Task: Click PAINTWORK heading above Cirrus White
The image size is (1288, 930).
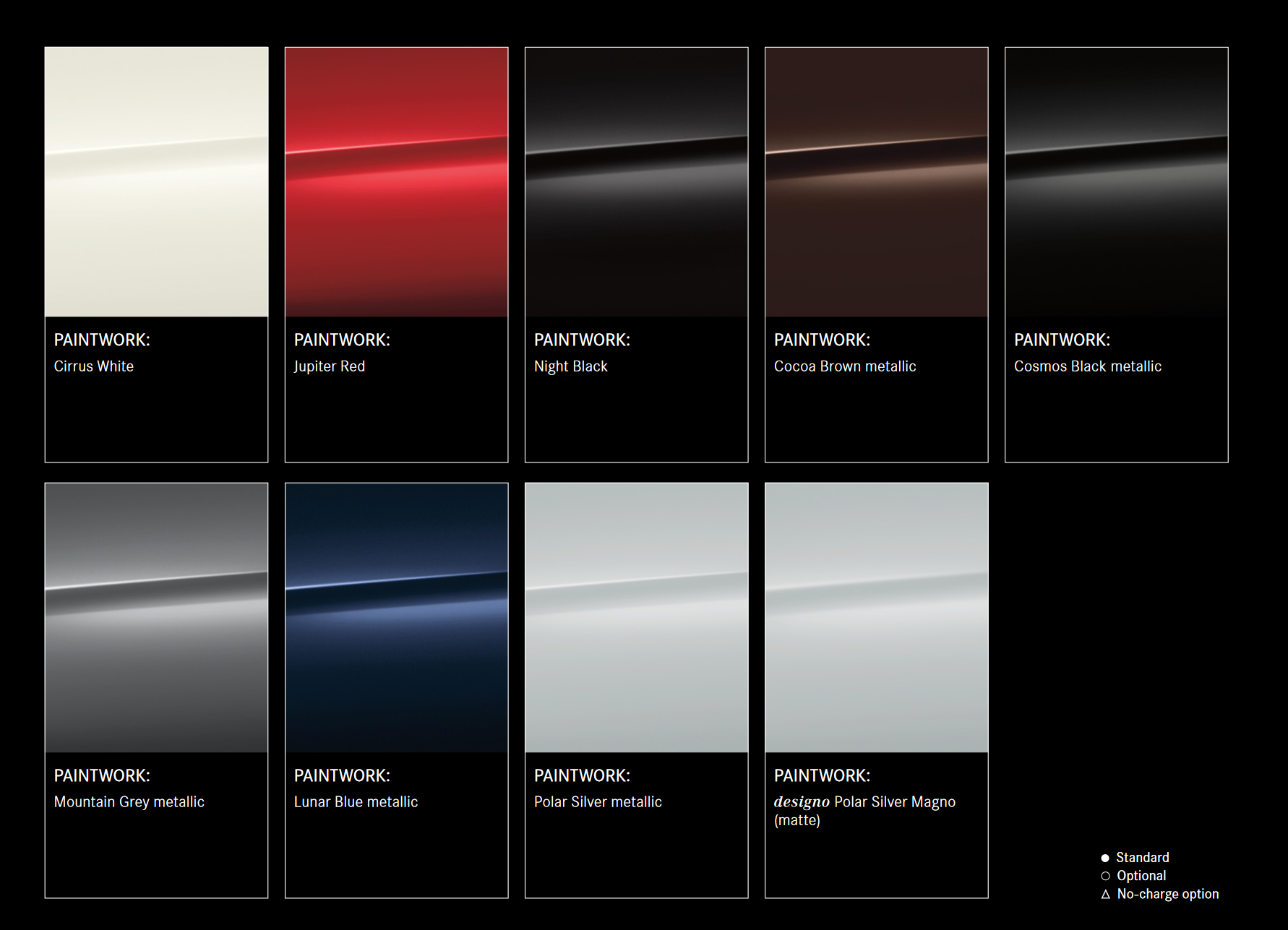Action: 102,340
